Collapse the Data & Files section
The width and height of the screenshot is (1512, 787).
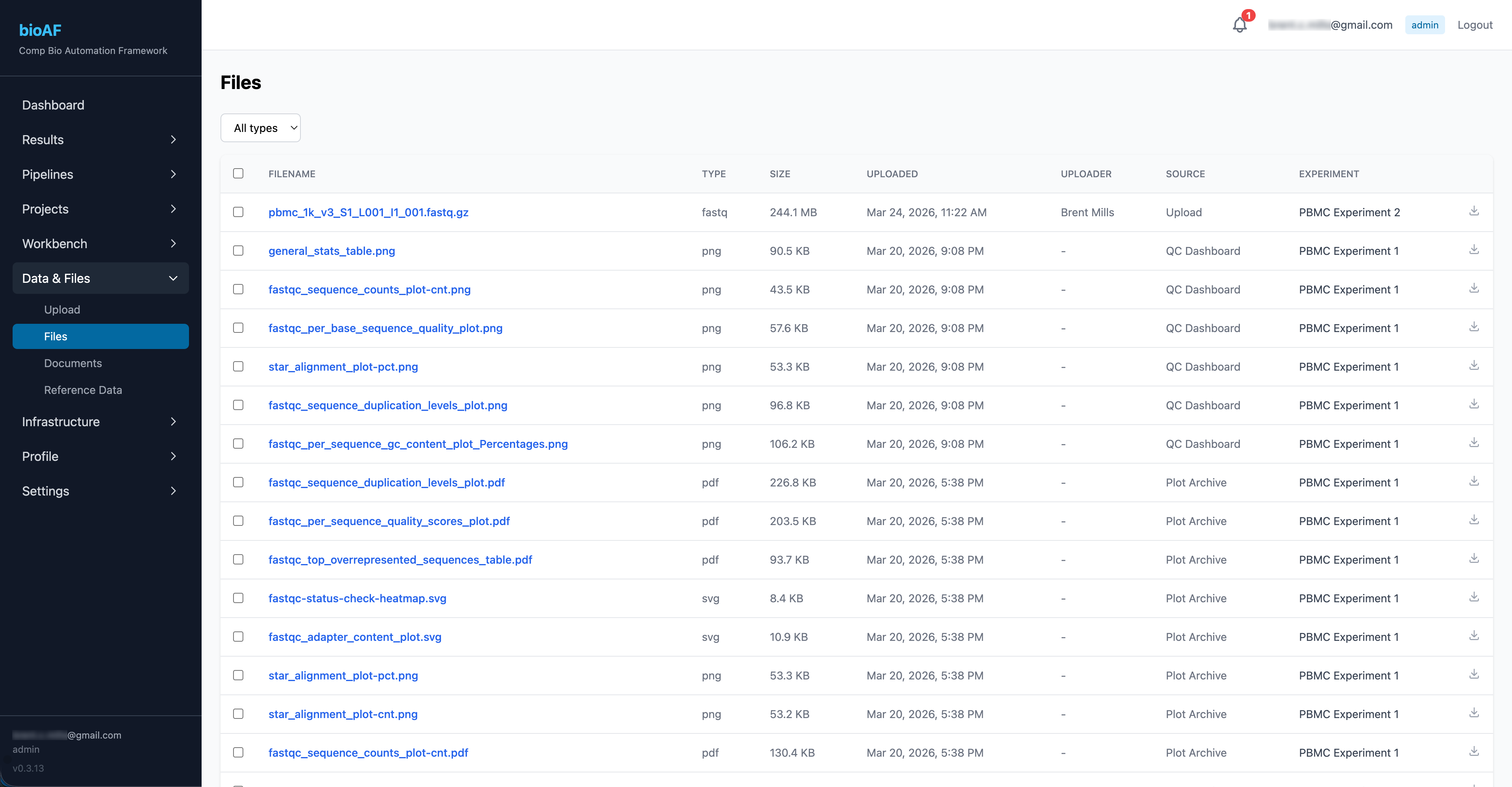100,278
